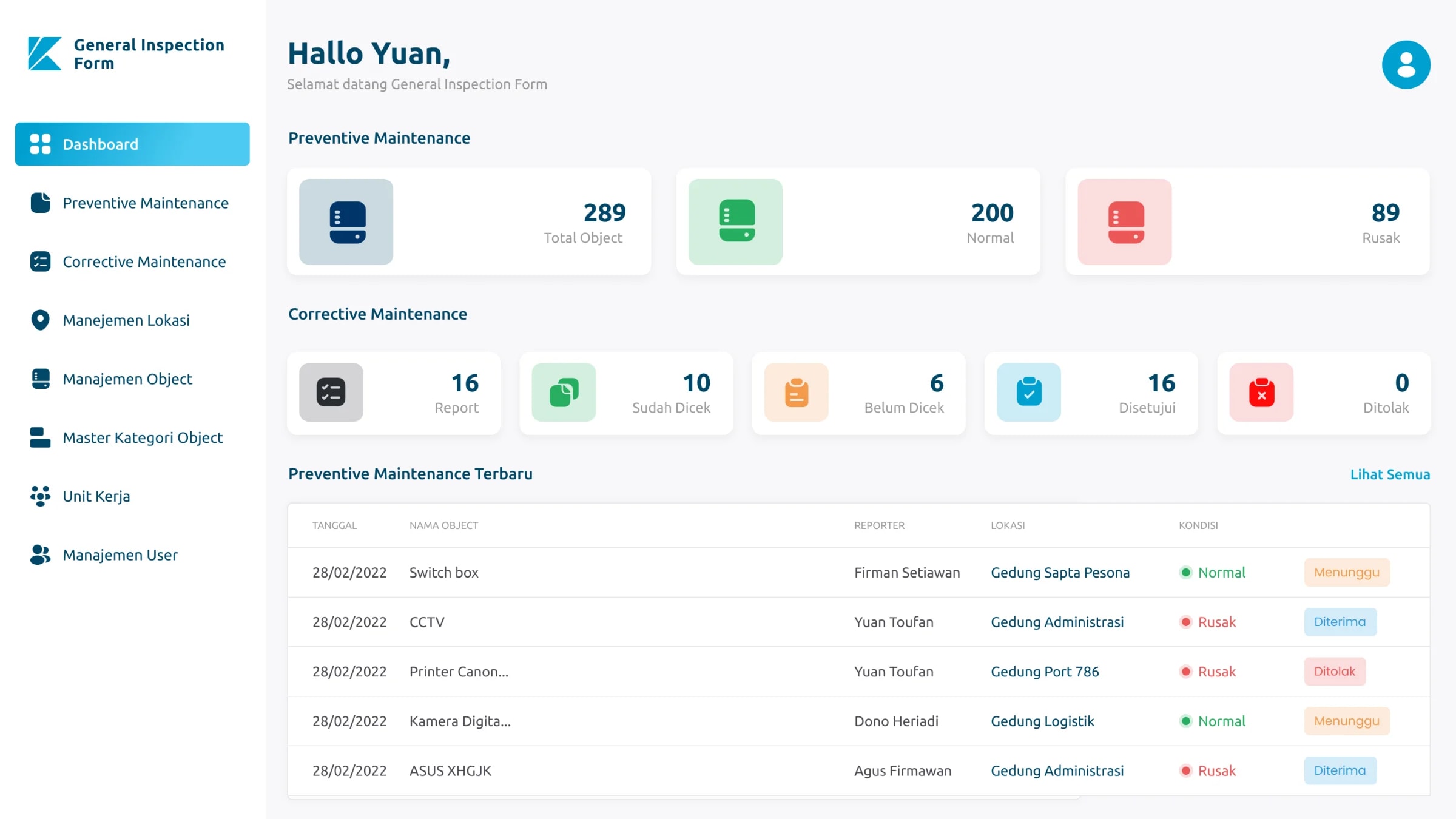Select the ASUS XHGJK object name
The image size is (1456, 819).
coord(450,771)
